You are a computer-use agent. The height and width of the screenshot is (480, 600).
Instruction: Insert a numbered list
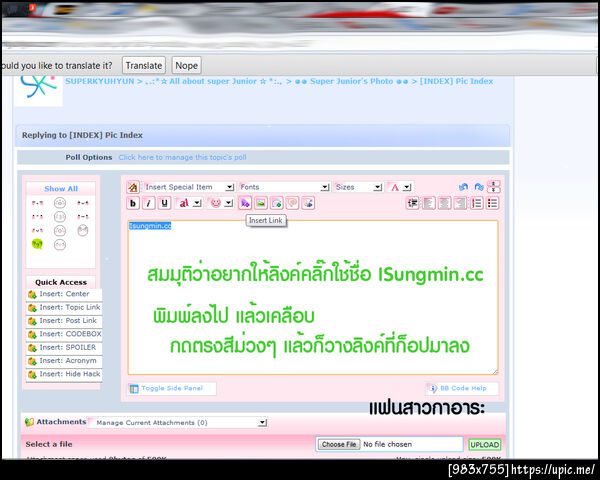(476, 203)
